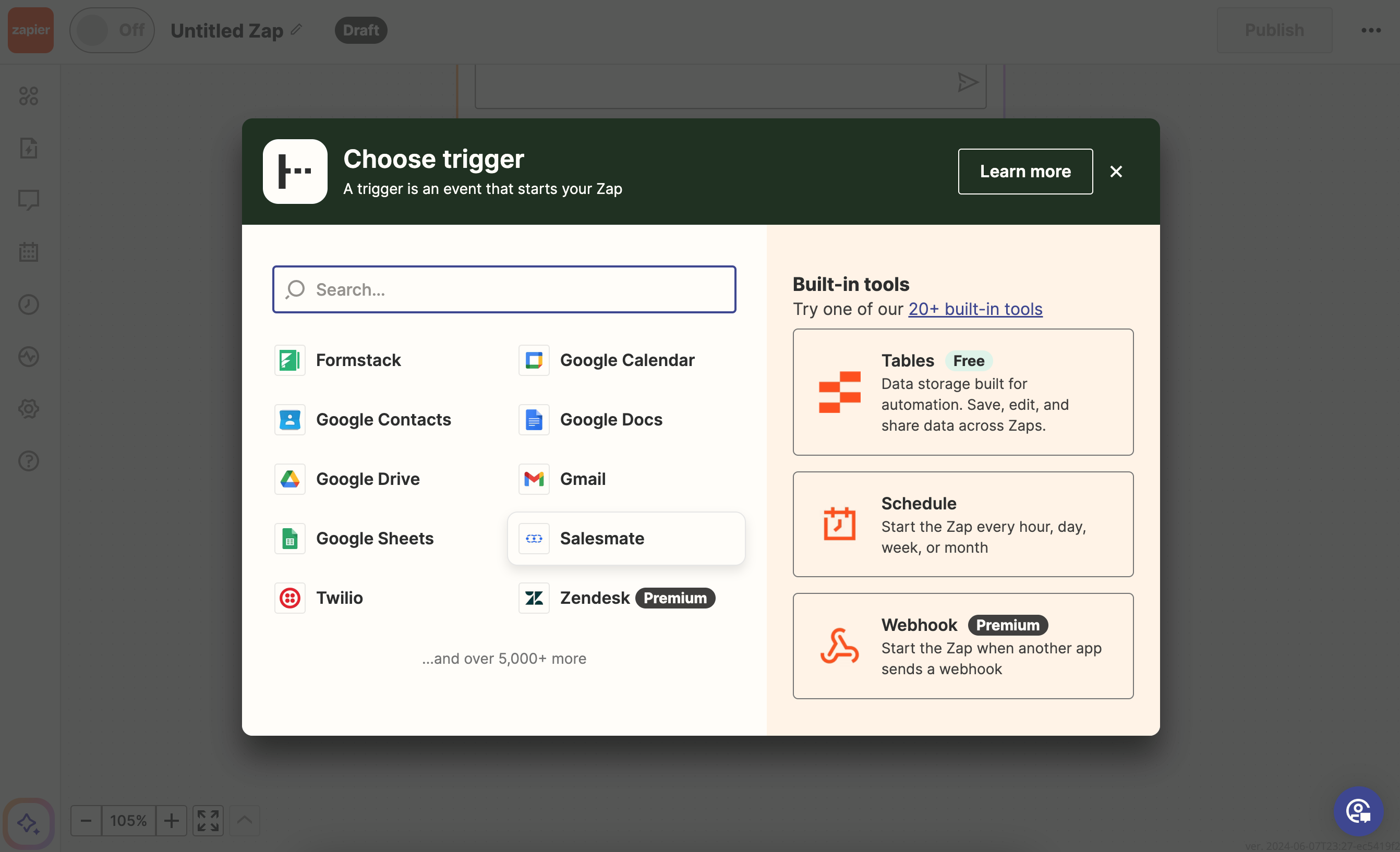Choose Salesmate from the list
Screen dimensions: 1400x852
tap(602, 539)
